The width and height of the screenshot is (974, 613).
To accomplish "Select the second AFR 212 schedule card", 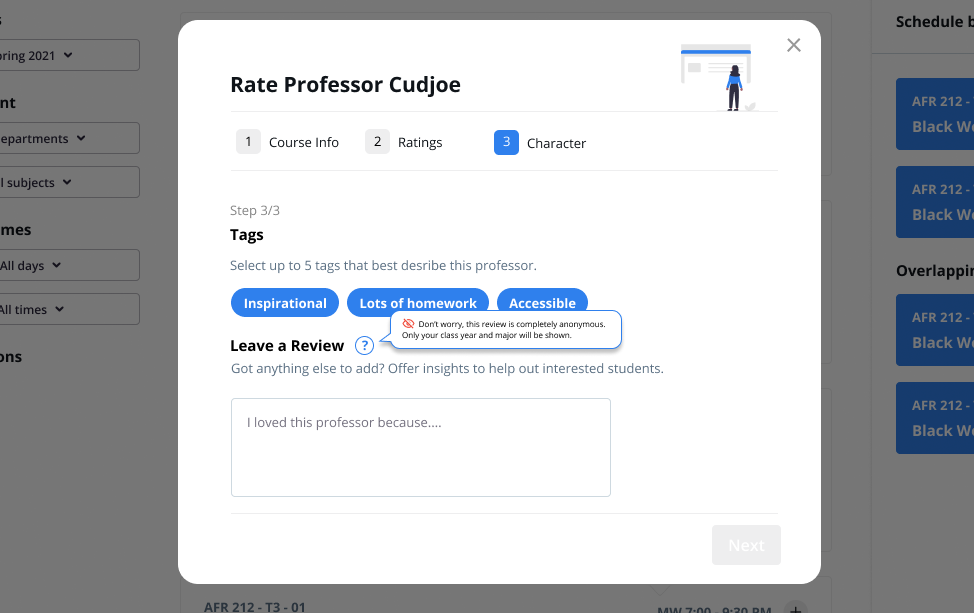I will pyautogui.click(x=935, y=202).
